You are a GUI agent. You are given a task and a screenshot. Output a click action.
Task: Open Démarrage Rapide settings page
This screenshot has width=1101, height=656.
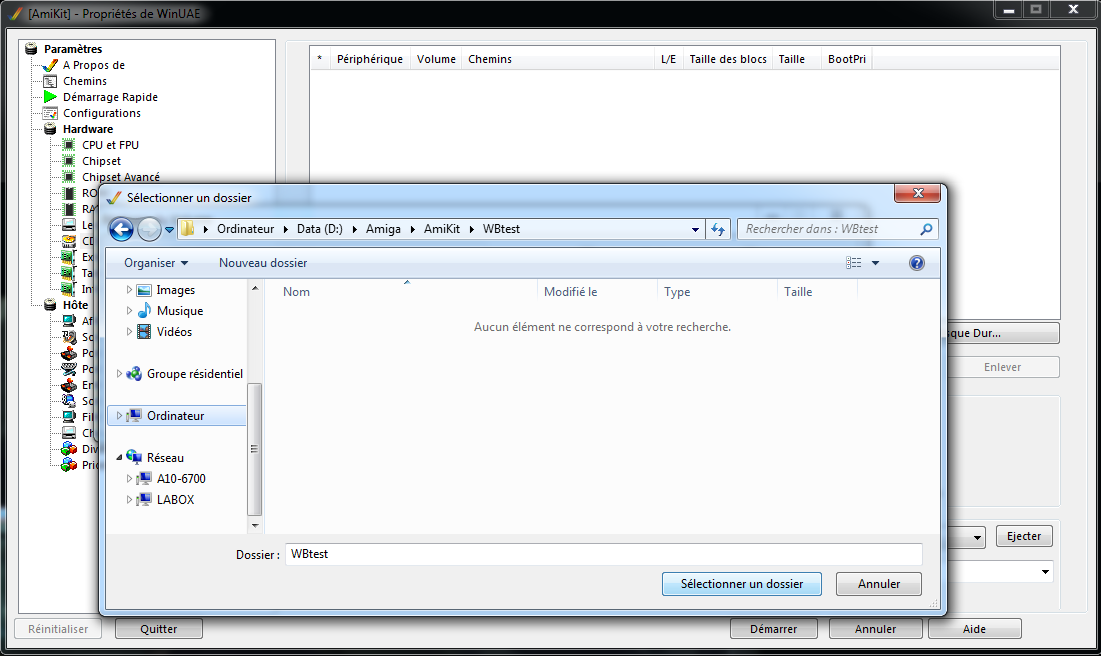110,97
